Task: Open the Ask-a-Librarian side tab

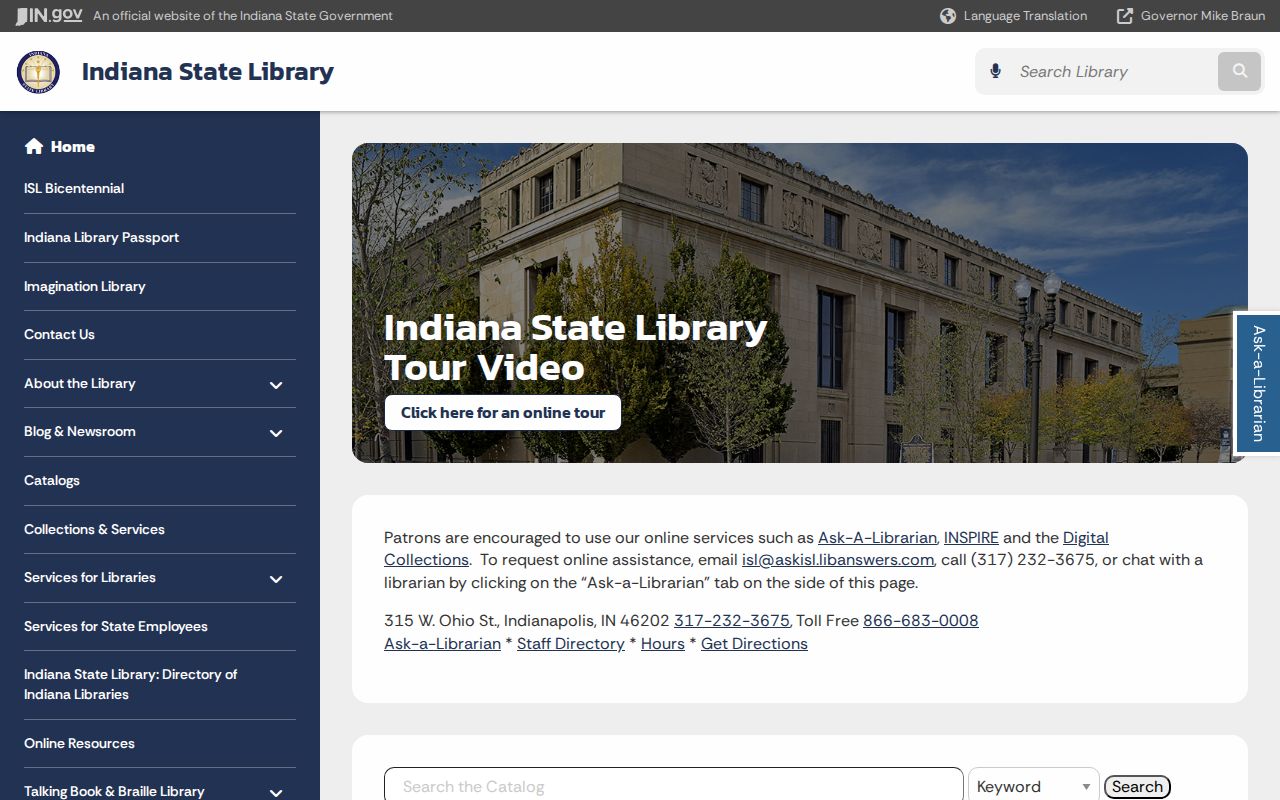Action: pyautogui.click(x=1258, y=384)
